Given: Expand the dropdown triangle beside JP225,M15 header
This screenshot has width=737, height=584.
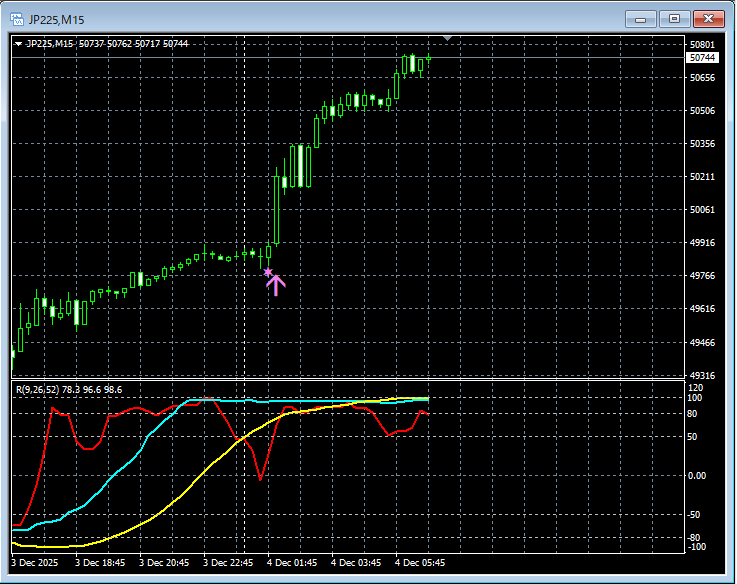Looking at the screenshot, I should tap(18, 44).
